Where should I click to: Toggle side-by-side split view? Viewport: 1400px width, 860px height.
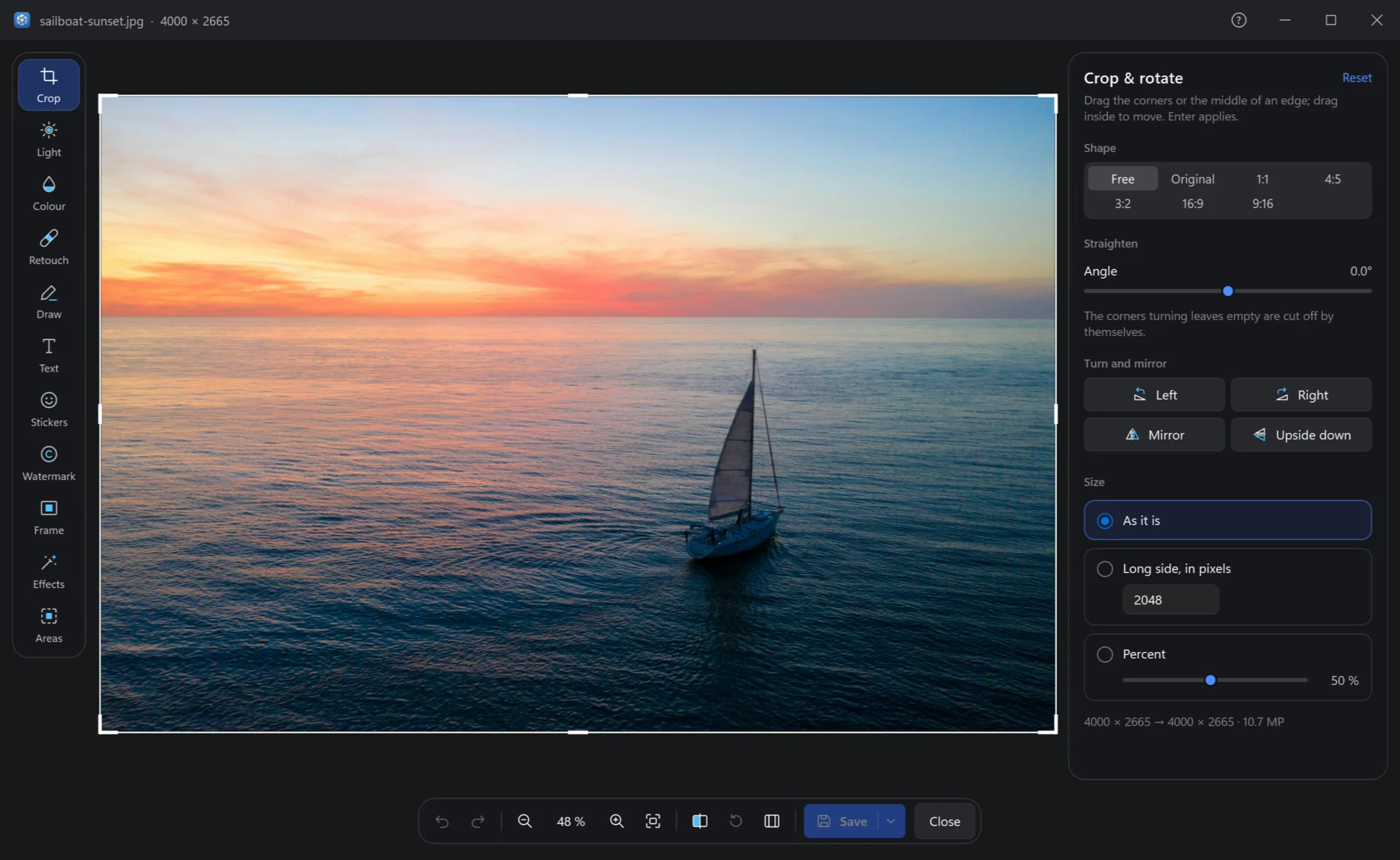click(x=772, y=821)
